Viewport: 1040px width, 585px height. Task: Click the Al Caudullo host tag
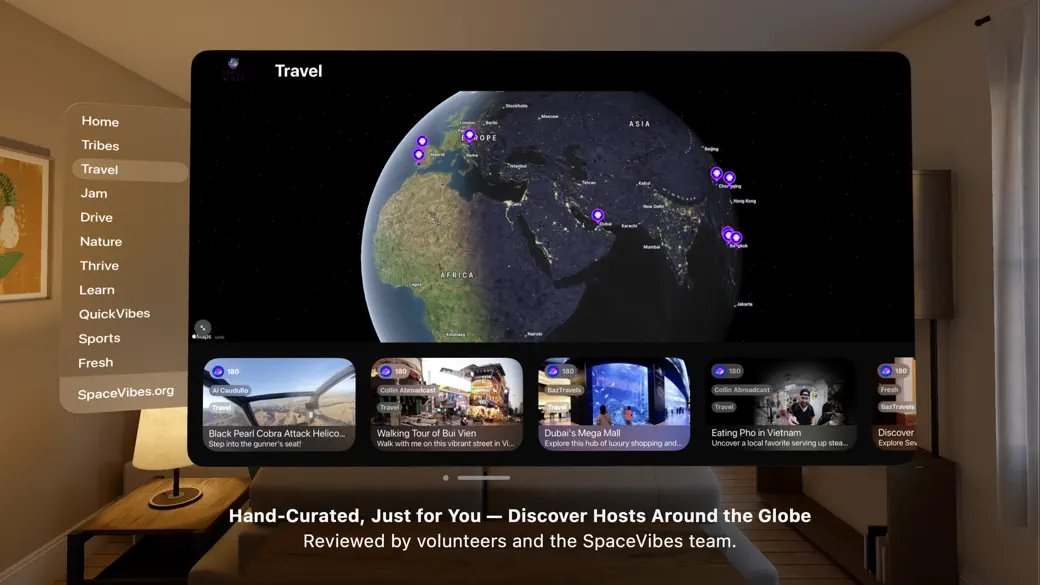230,391
